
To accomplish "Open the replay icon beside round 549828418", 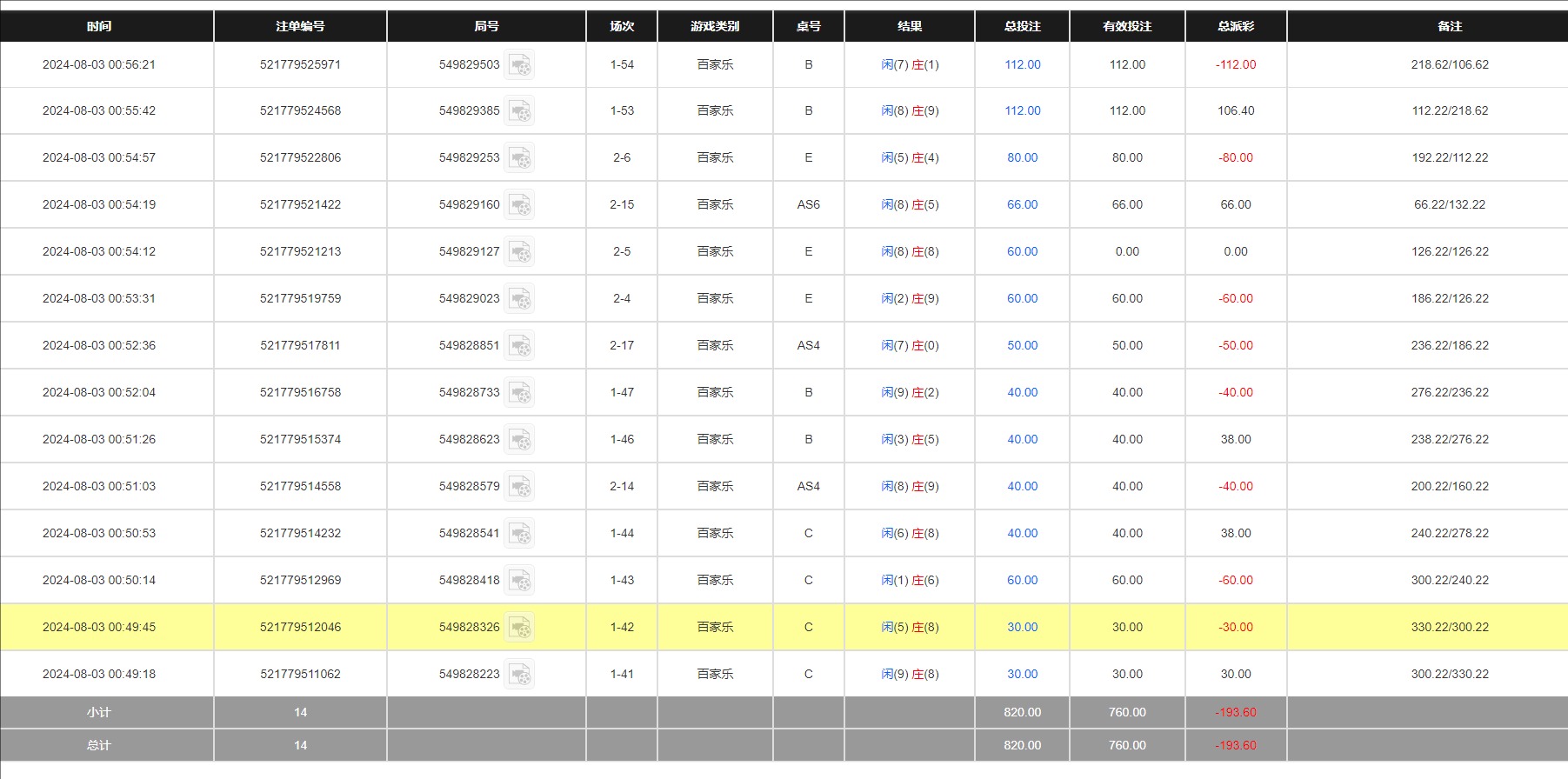I will coord(519,581).
